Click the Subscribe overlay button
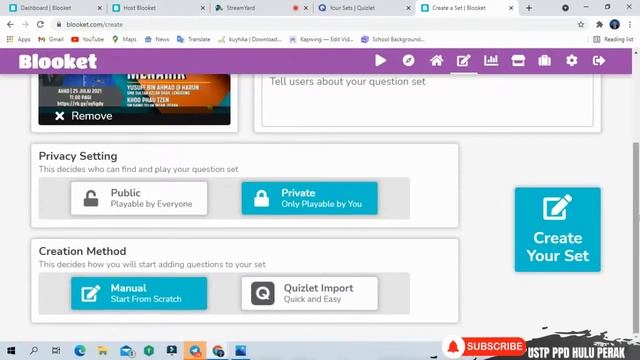640x360 pixels. tap(484, 347)
